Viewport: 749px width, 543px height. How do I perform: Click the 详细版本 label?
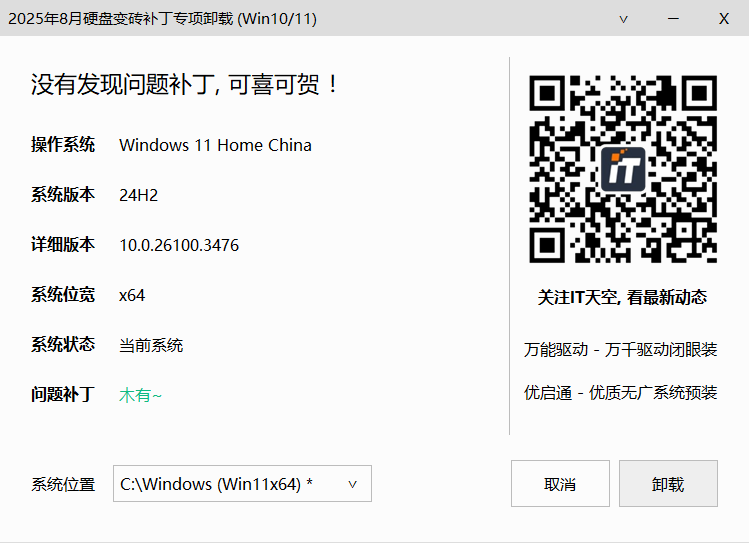tap(63, 245)
